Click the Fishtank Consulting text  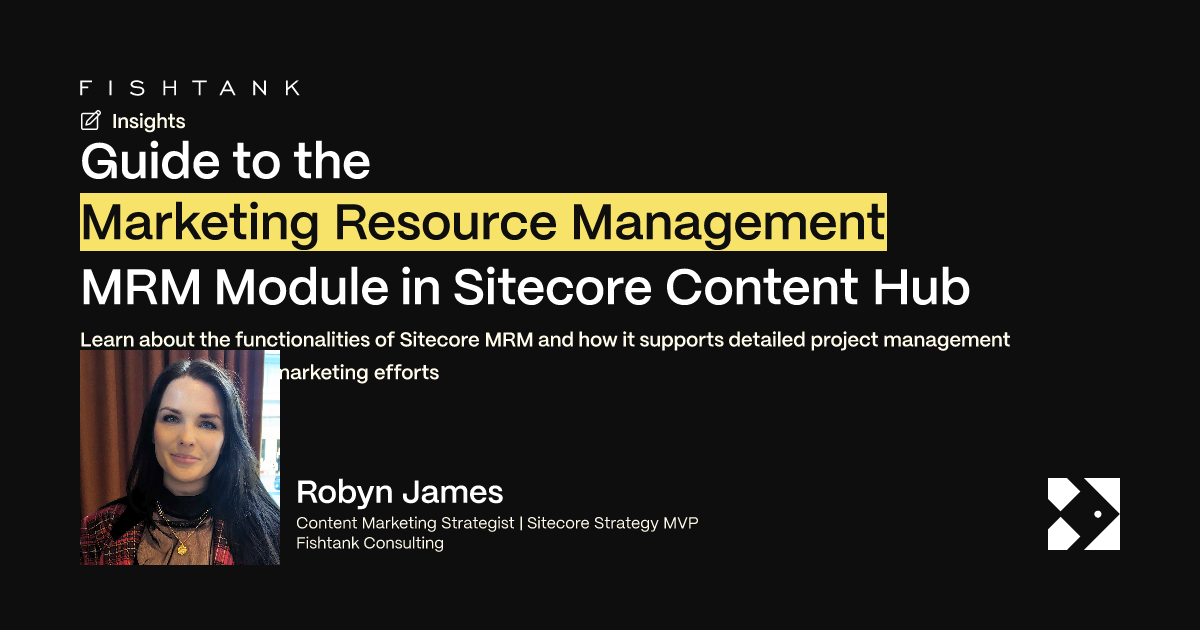[x=371, y=543]
